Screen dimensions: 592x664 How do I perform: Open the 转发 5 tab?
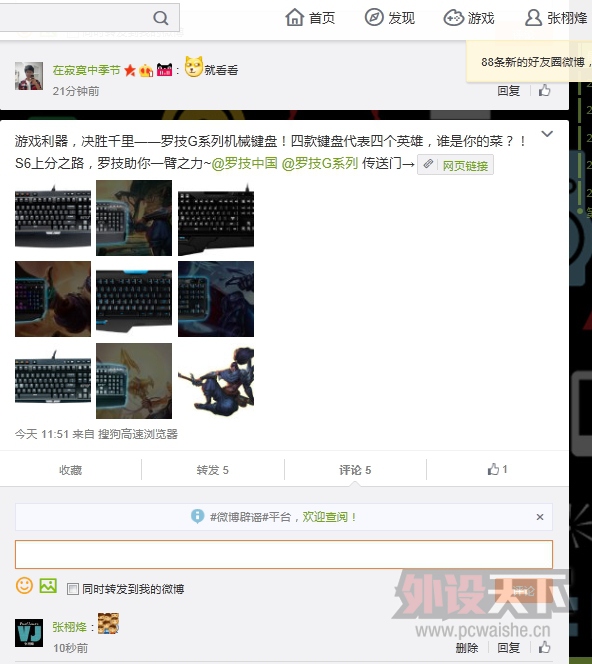click(213, 470)
